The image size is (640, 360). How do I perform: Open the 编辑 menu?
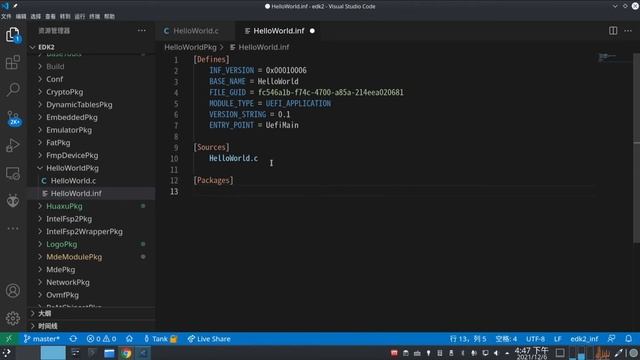pos(21,16)
